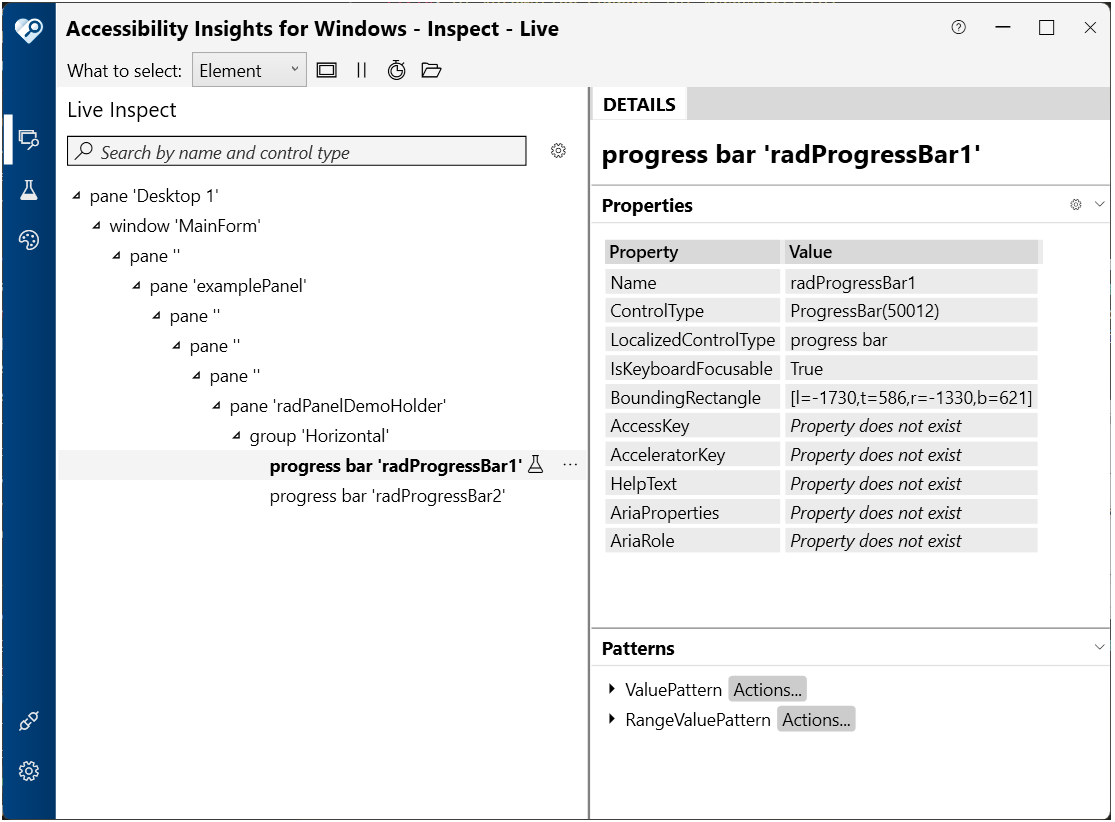1115x822 pixels.
Task: Click the AccessKey property cell
Action: [x=692, y=426]
